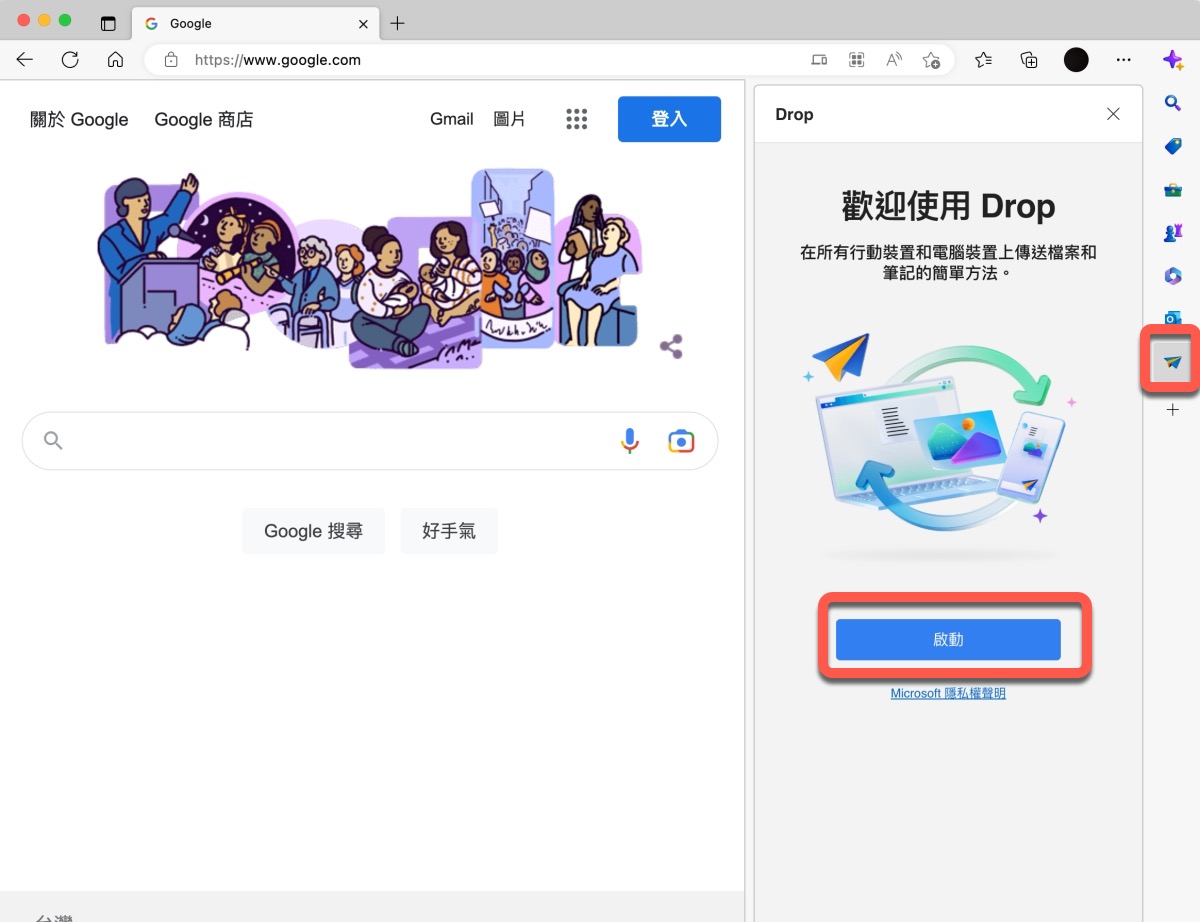The height and width of the screenshot is (922, 1200).
Task: Start Read aloud from the address bar
Action: [x=894, y=60]
